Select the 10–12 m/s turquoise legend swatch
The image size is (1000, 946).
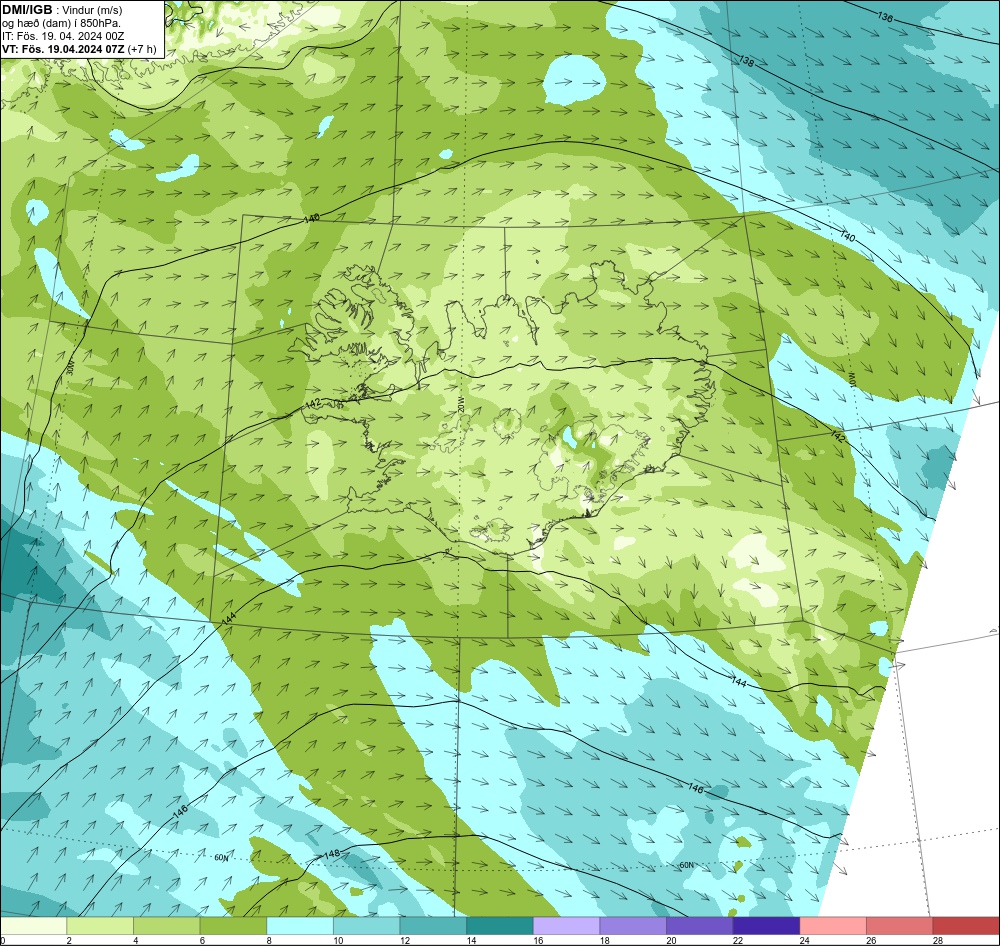pyautogui.click(x=366, y=926)
